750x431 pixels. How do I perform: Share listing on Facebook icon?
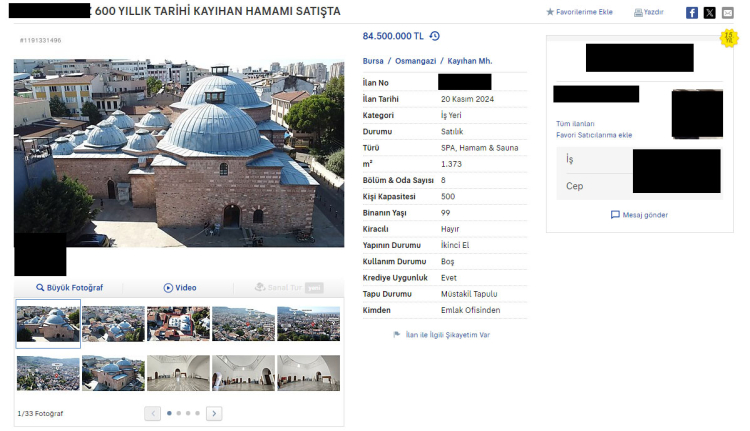pos(692,12)
